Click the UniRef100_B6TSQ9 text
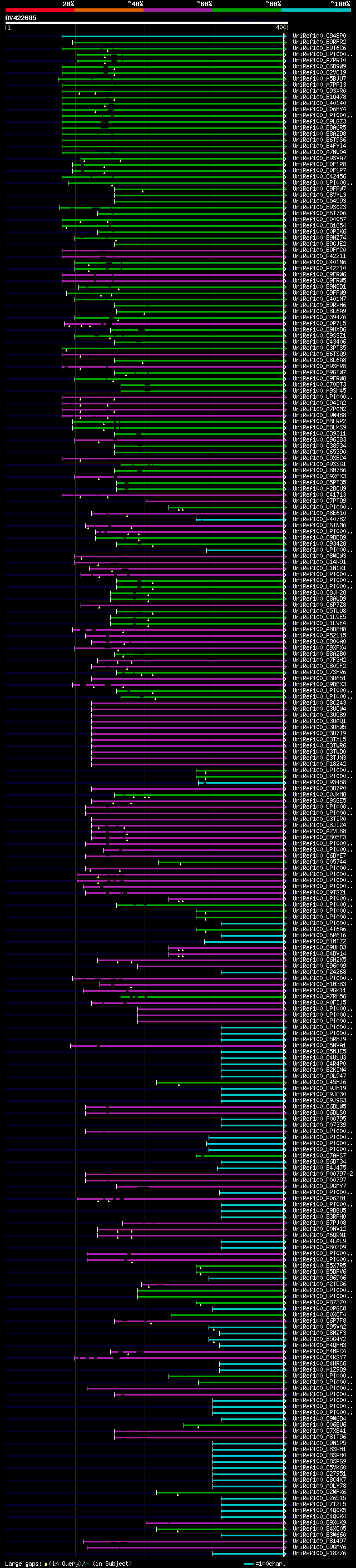356x1568 pixels. (319, 354)
